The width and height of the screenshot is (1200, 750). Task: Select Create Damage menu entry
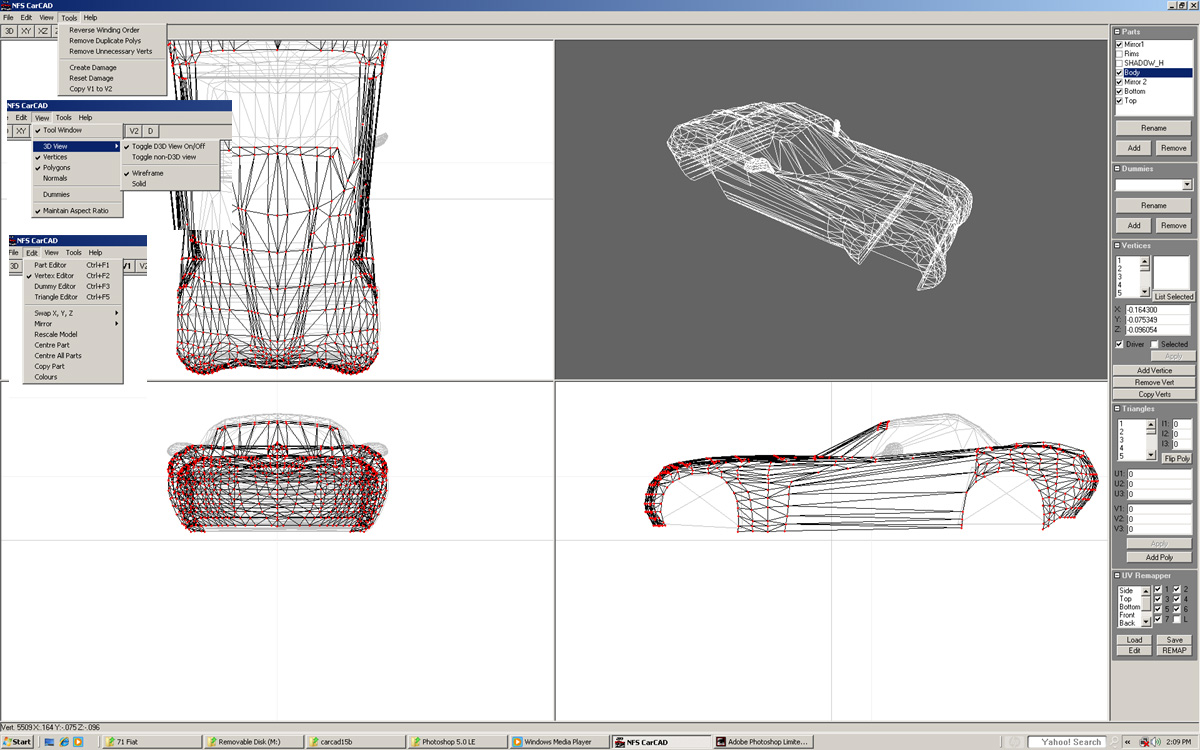click(x=93, y=68)
